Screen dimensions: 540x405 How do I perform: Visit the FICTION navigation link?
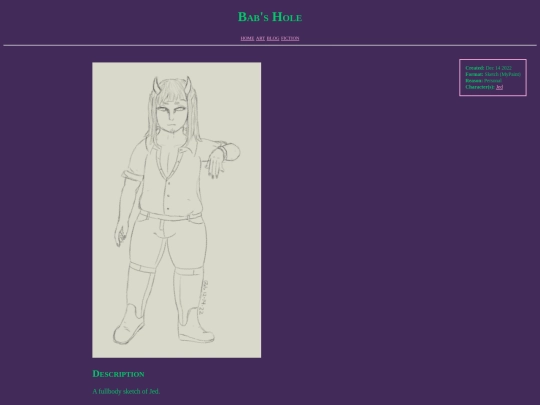pyautogui.click(x=290, y=38)
